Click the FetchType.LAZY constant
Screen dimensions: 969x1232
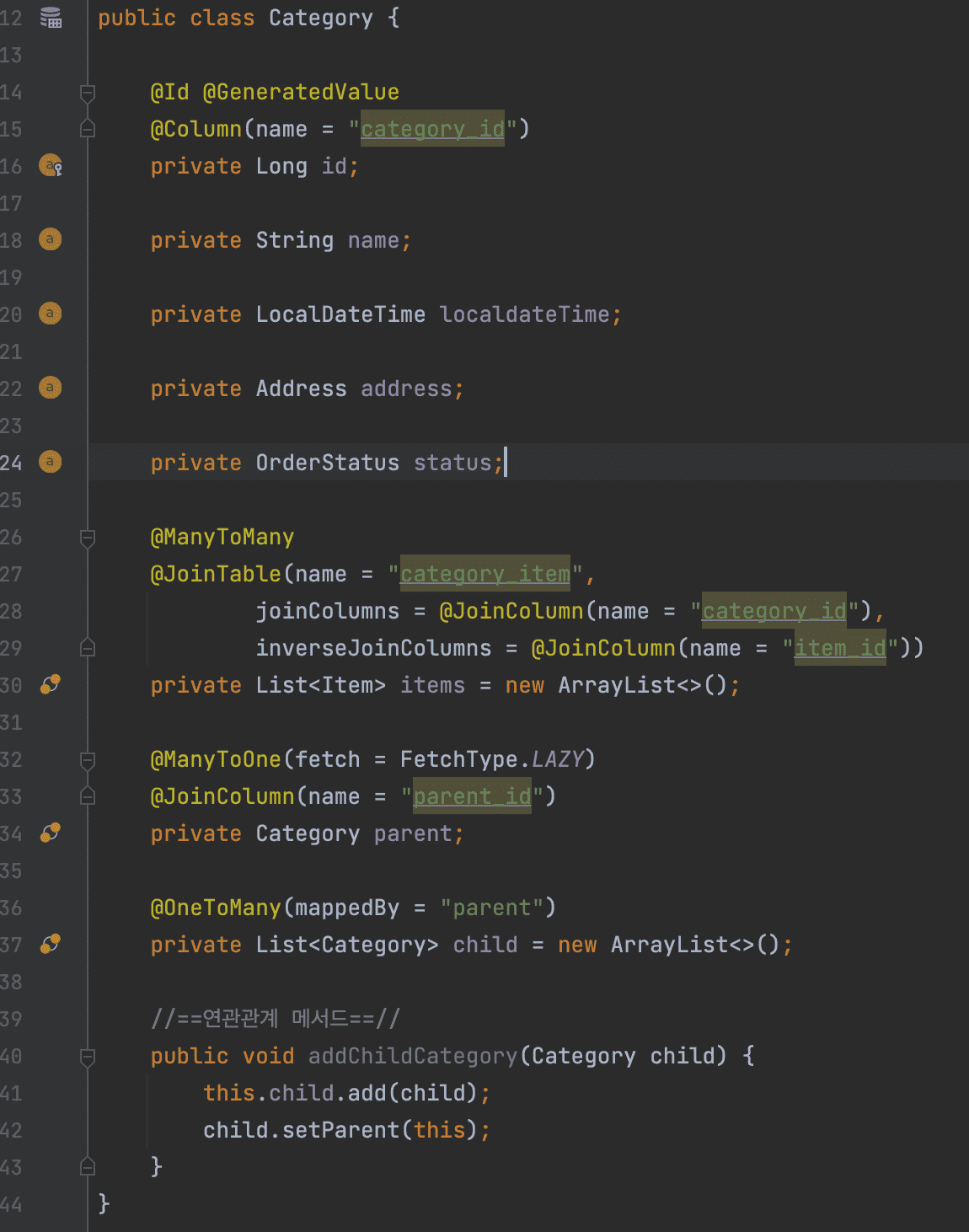click(492, 759)
